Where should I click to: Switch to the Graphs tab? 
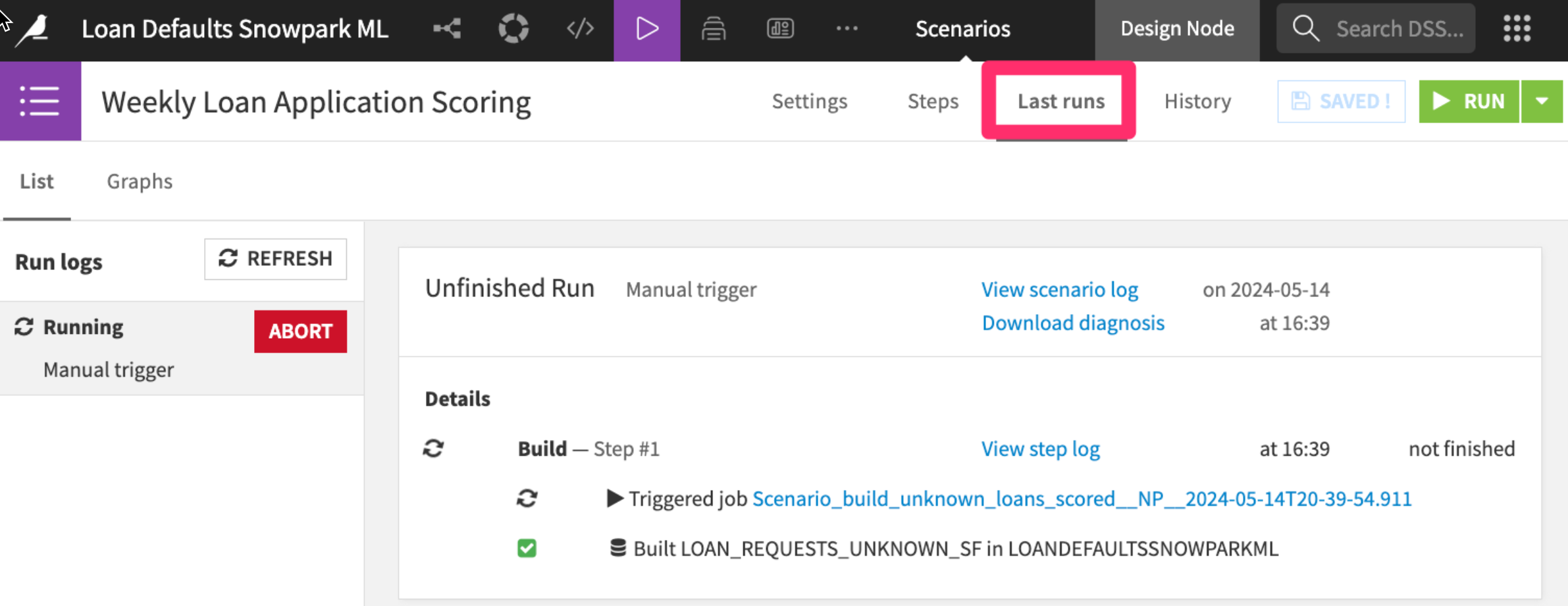pos(140,181)
